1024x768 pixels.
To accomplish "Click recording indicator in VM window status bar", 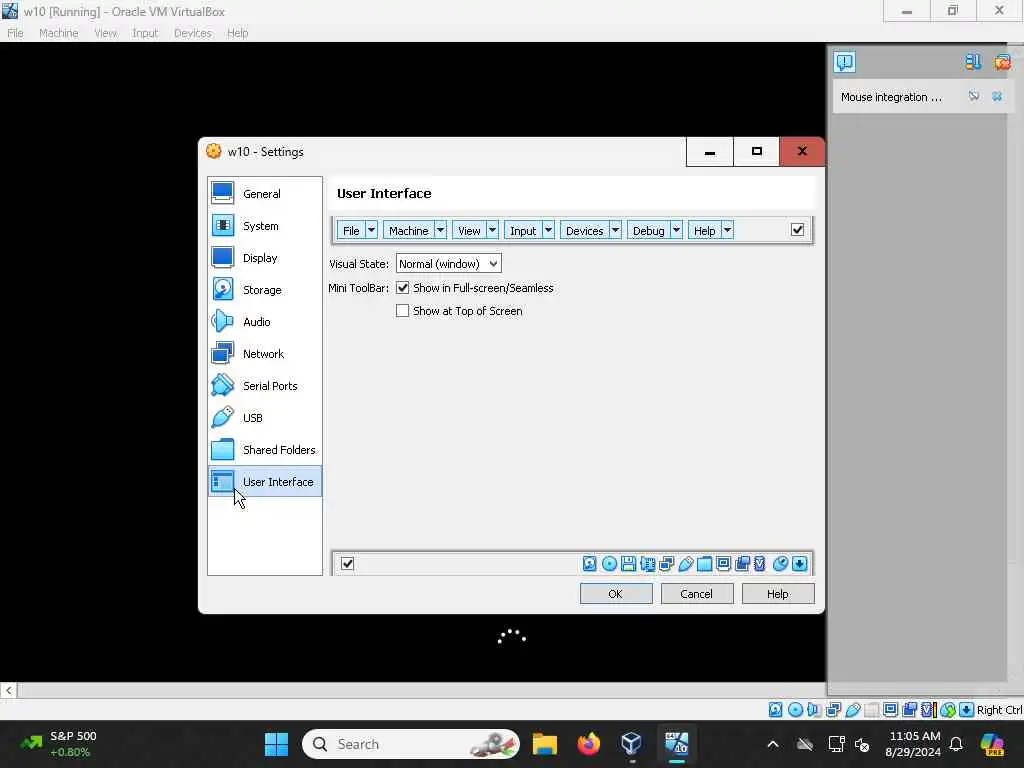I will (x=909, y=710).
